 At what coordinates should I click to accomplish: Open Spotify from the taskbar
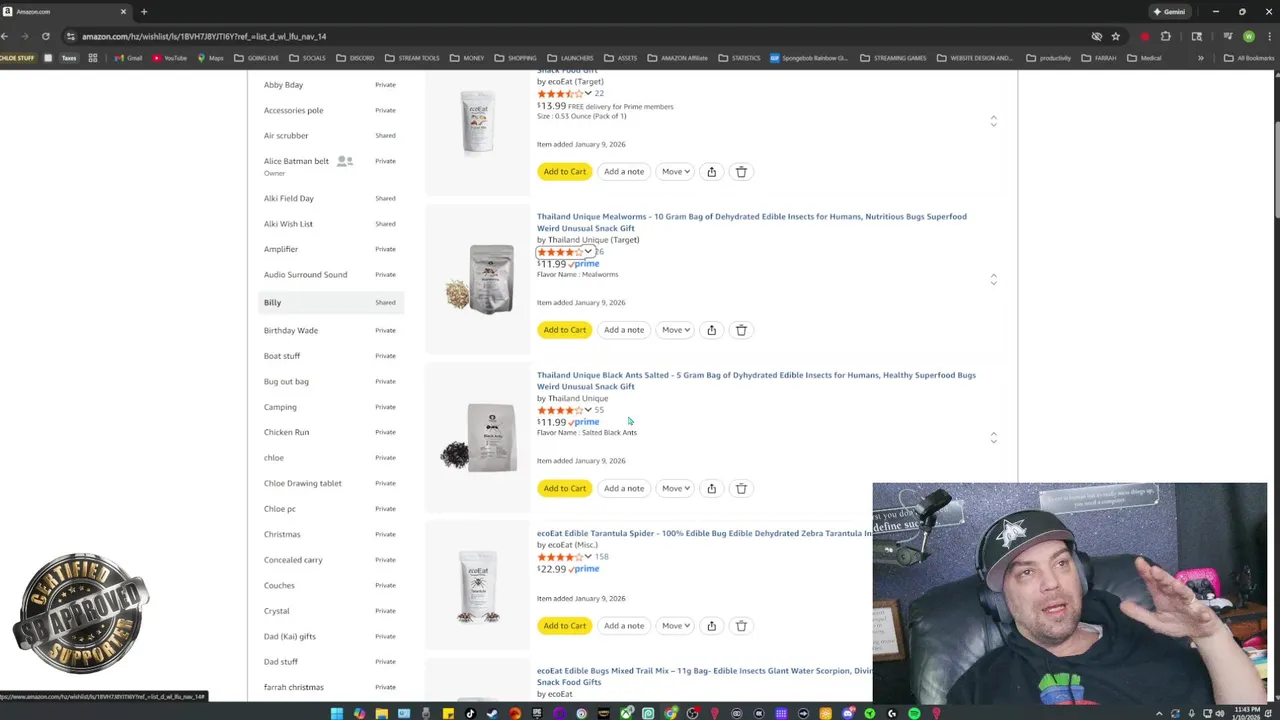914,713
